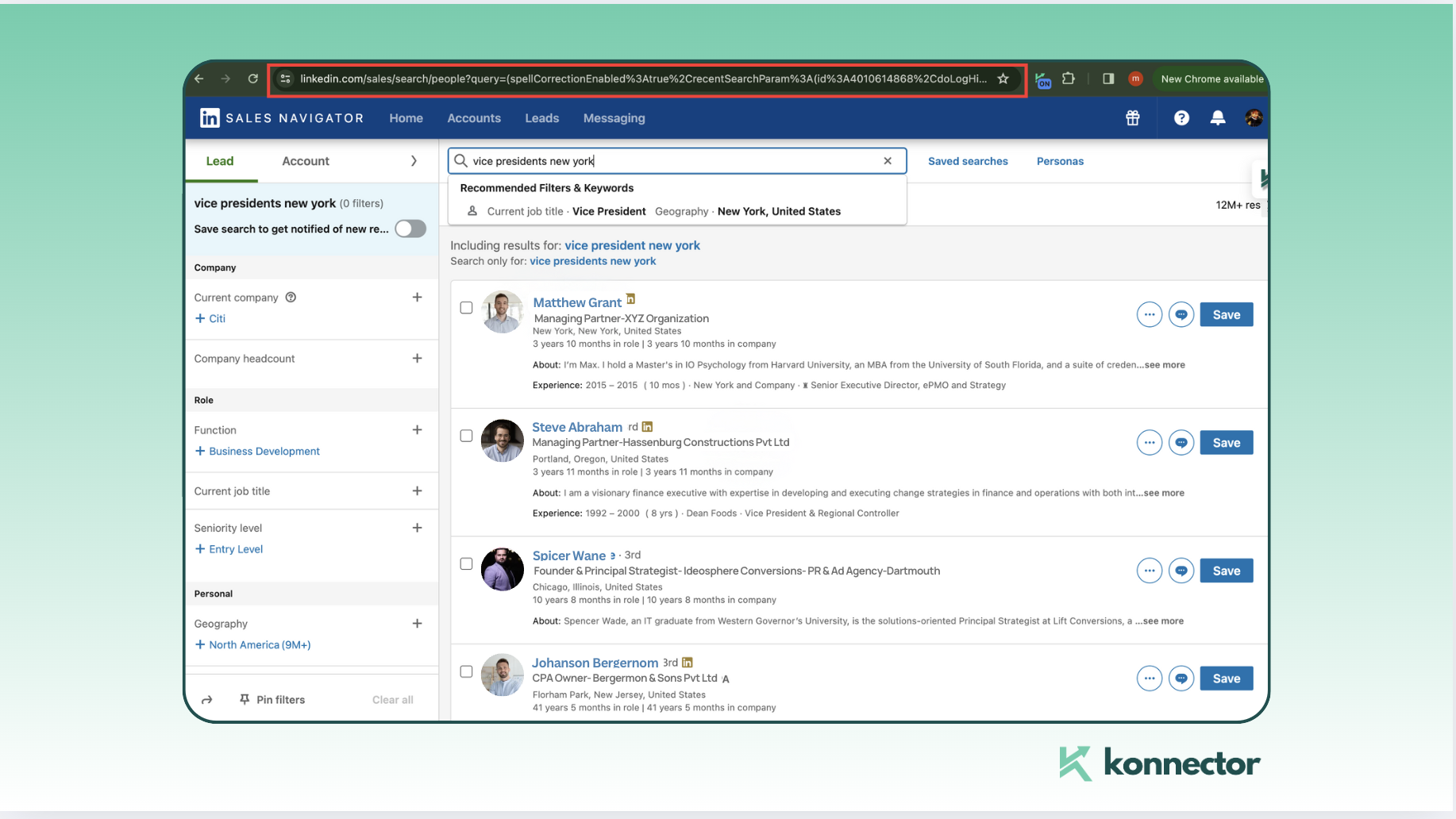Open Saved searches link
This screenshot has height=819, width=1456.
pyautogui.click(x=968, y=161)
